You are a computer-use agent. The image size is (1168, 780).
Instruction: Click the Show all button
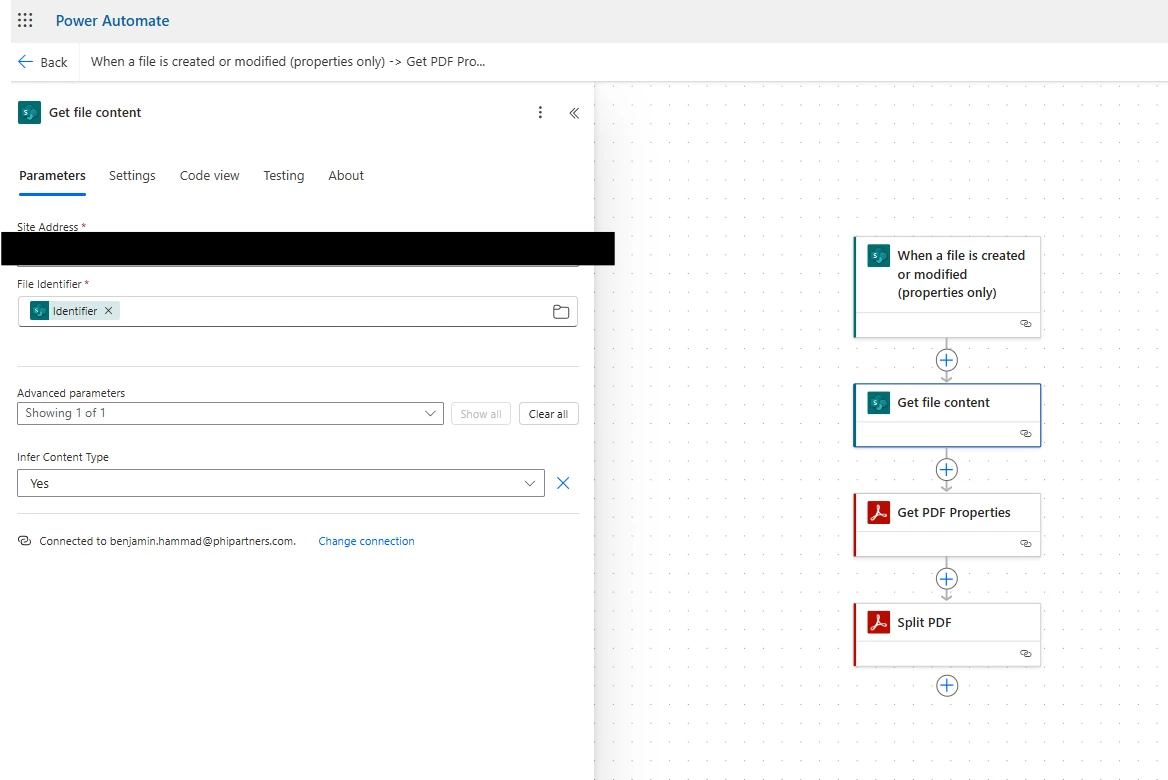click(x=480, y=414)
